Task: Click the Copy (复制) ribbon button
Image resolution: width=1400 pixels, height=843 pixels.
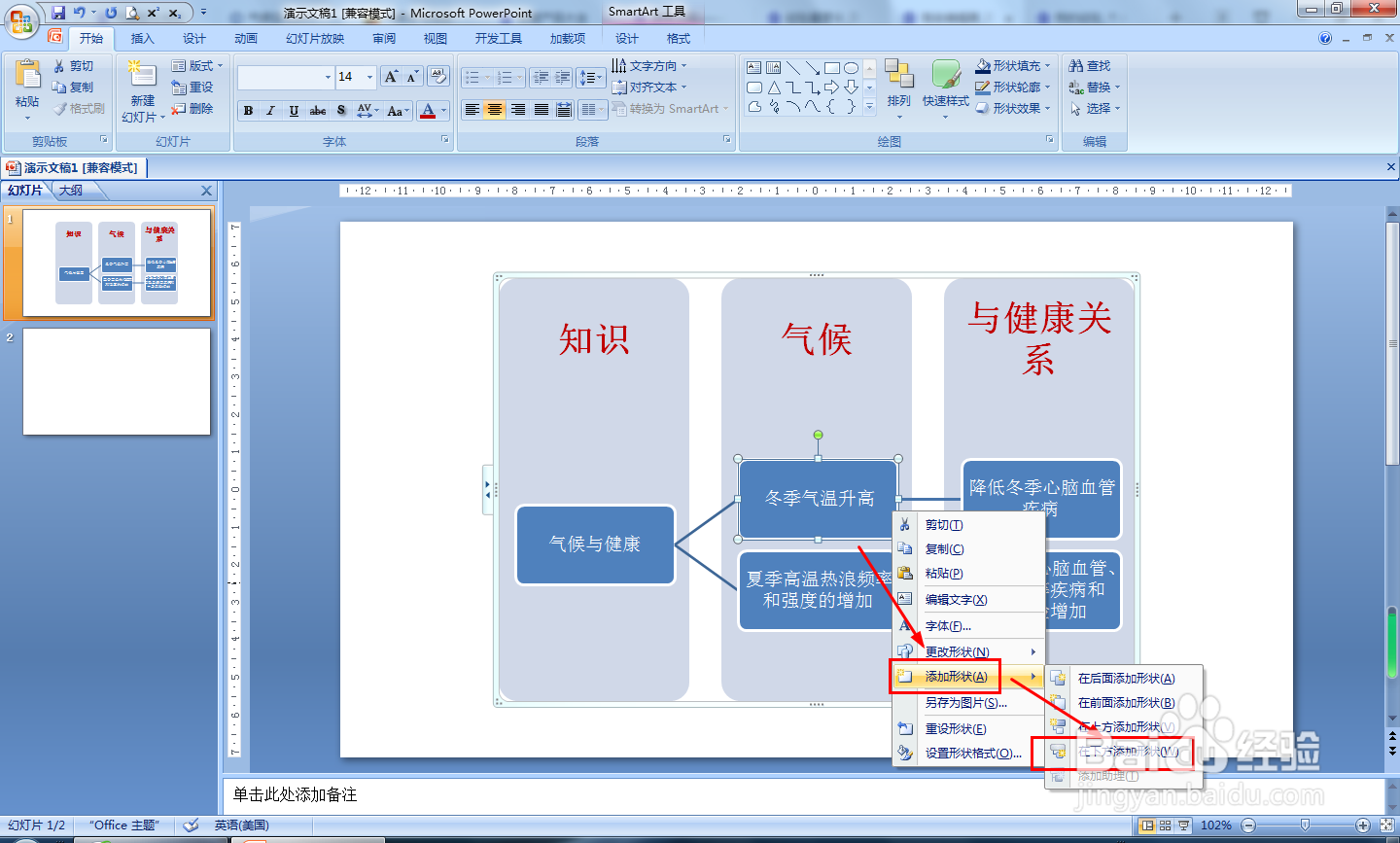Action: pos(73,88)
